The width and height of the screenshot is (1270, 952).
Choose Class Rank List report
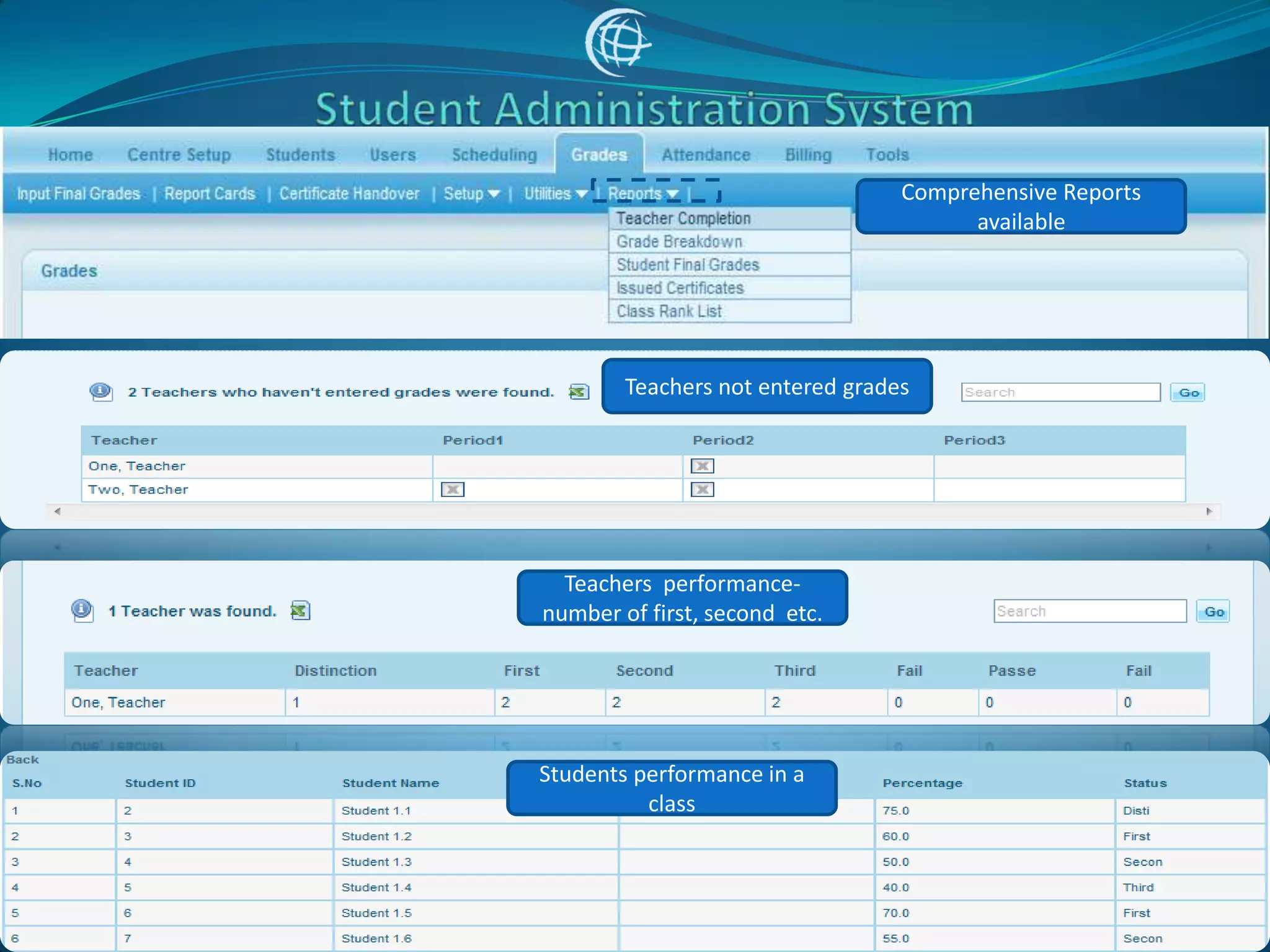(669, 312)
